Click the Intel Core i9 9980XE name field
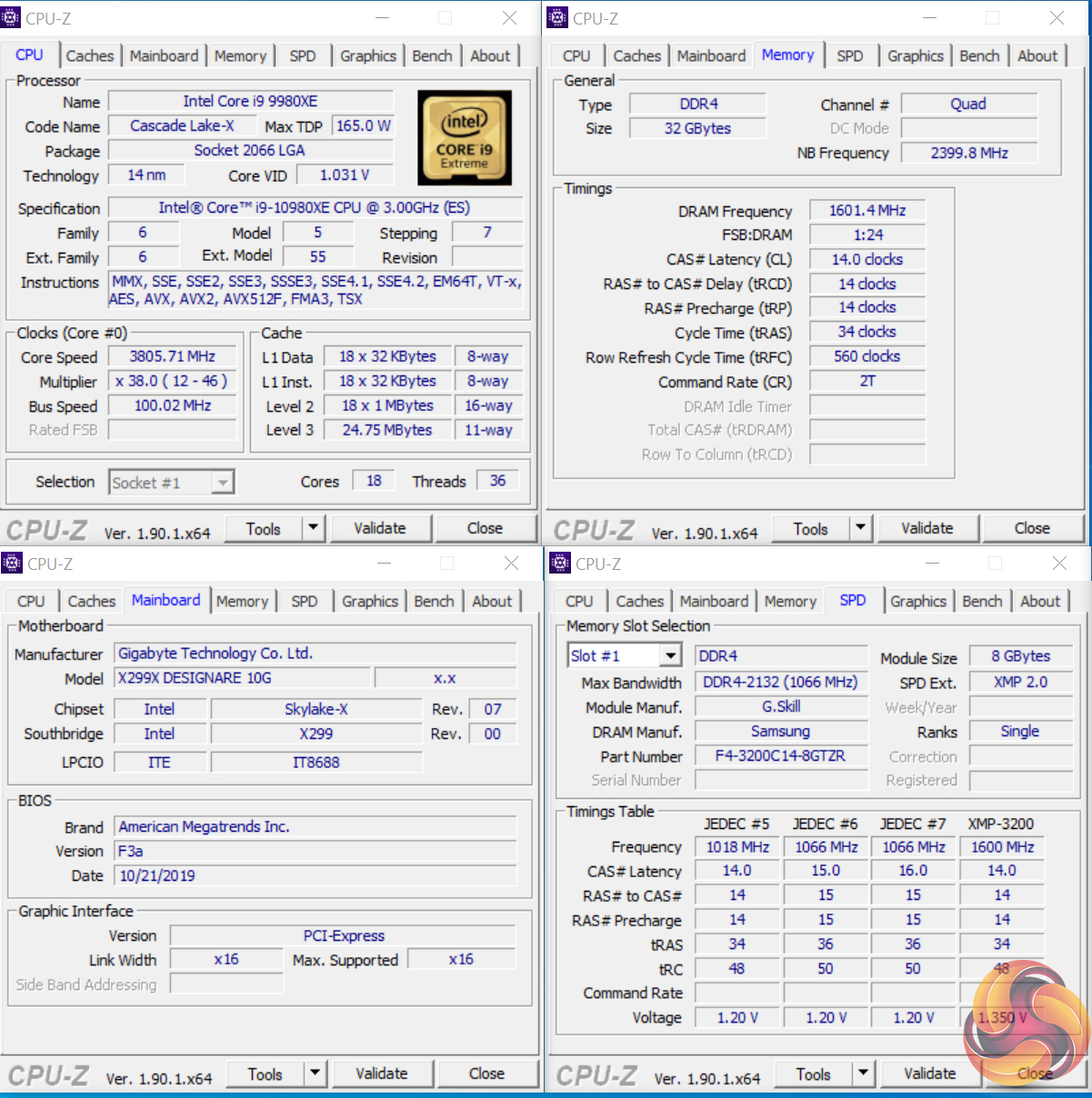The height and width of the screenshot is (1098, 1092). click(250, 102)
